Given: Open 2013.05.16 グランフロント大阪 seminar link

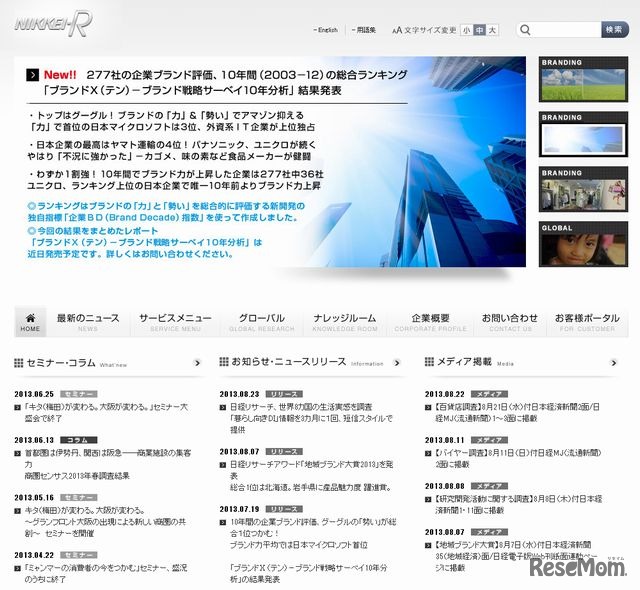Looking at the screenshot, I should [105, 521].
